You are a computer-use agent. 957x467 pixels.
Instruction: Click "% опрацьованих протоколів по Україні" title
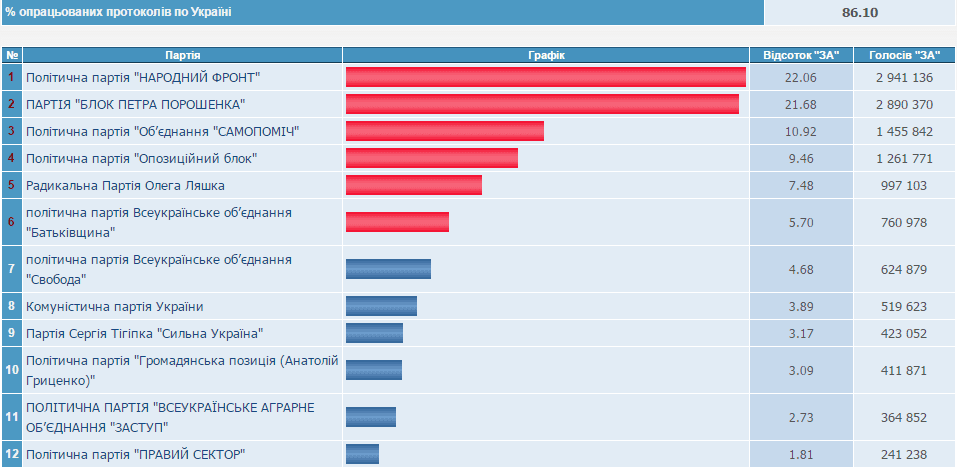118,12
